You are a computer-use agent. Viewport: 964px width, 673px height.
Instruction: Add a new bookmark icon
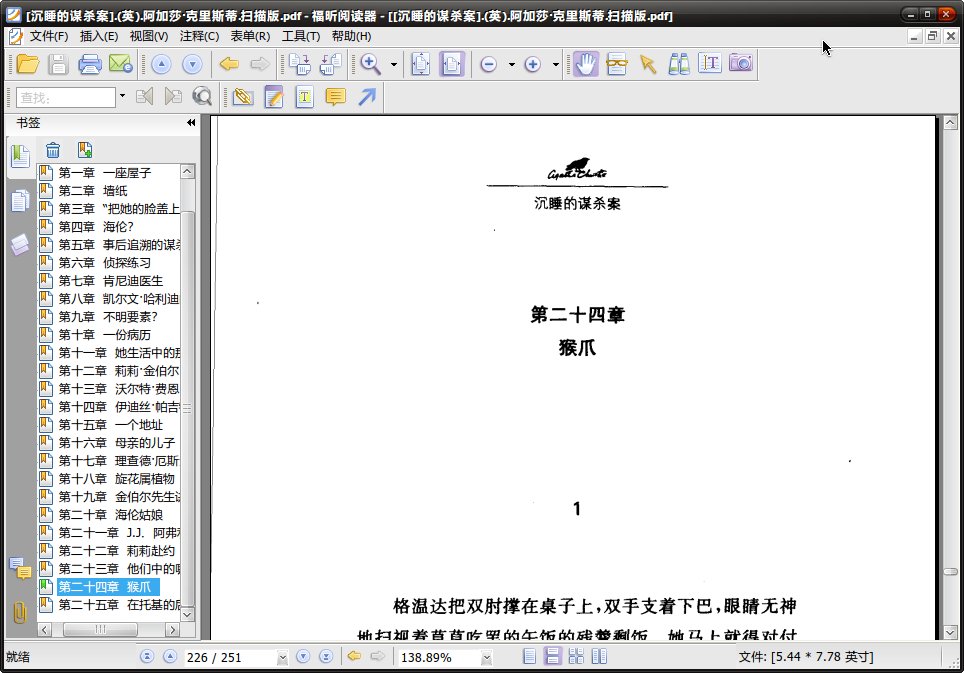point(85,149)
